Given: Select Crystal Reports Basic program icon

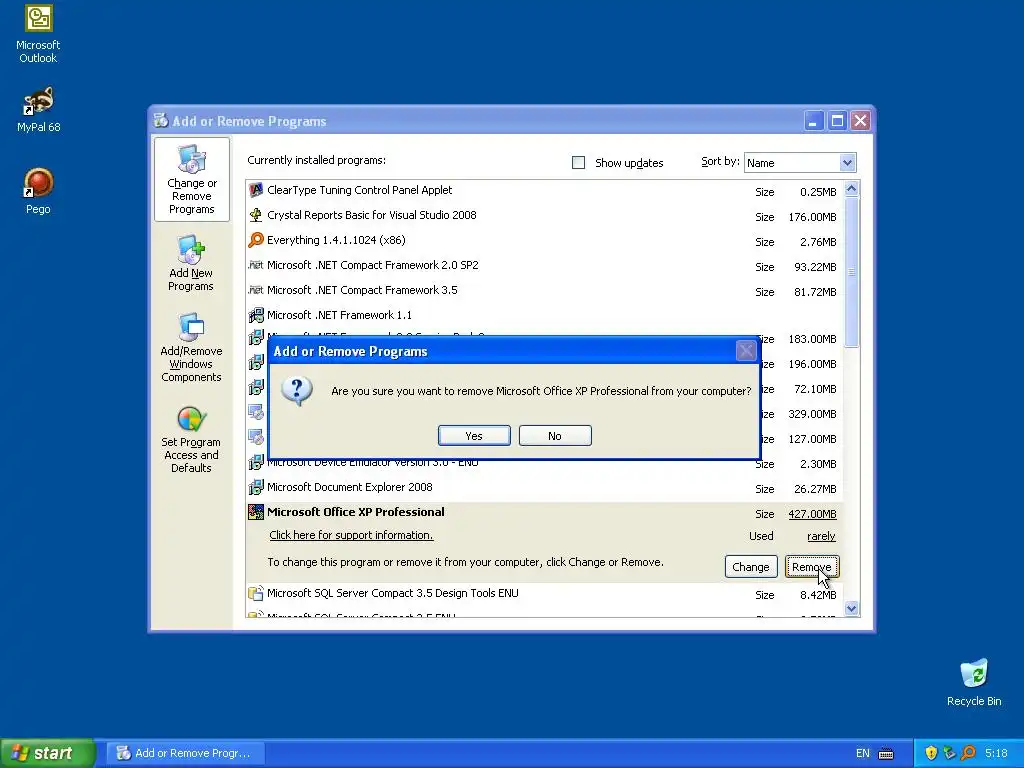Looking at the screenshot, I should 256,215.
